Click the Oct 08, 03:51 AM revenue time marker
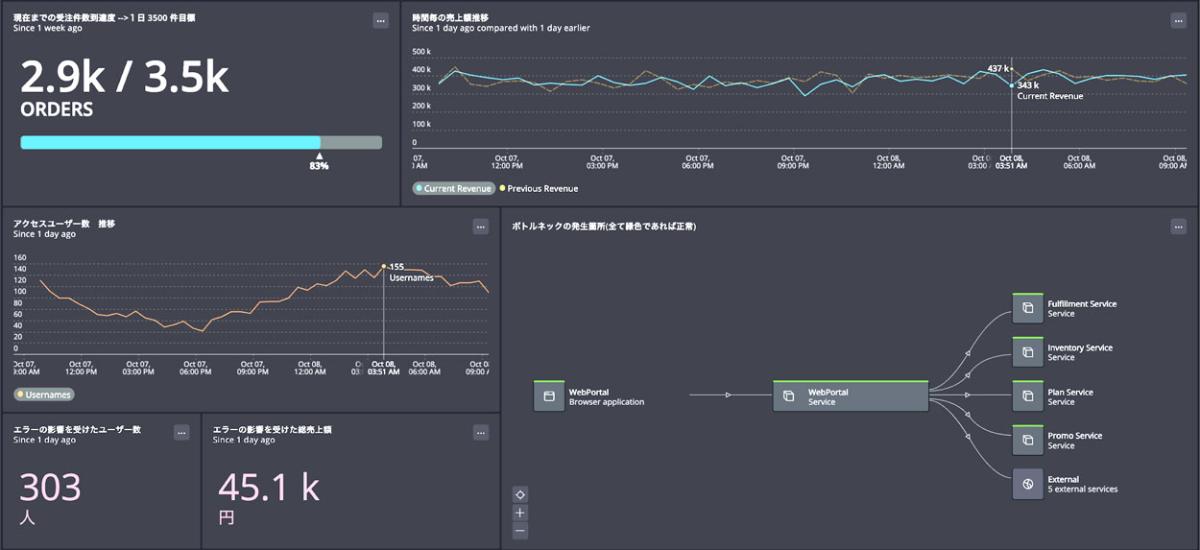The height and width of the screenshot is (550, 1200). [1011, 161]
